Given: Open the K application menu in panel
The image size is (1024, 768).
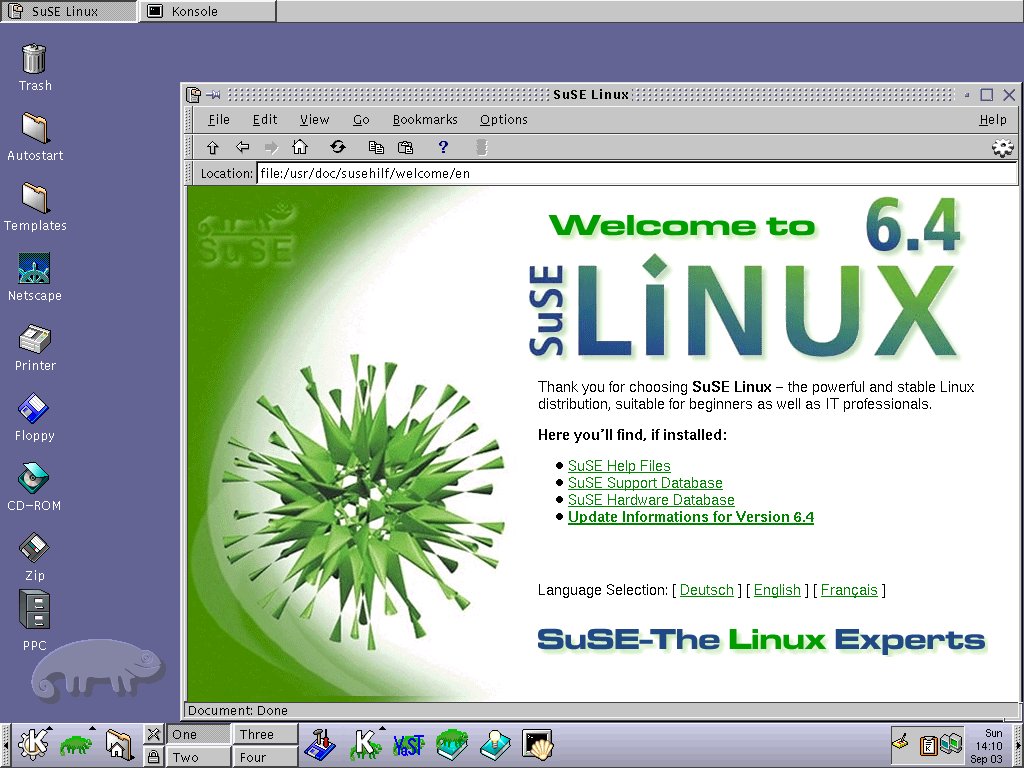Looking at the screenshot, I should tap(34, 744).
